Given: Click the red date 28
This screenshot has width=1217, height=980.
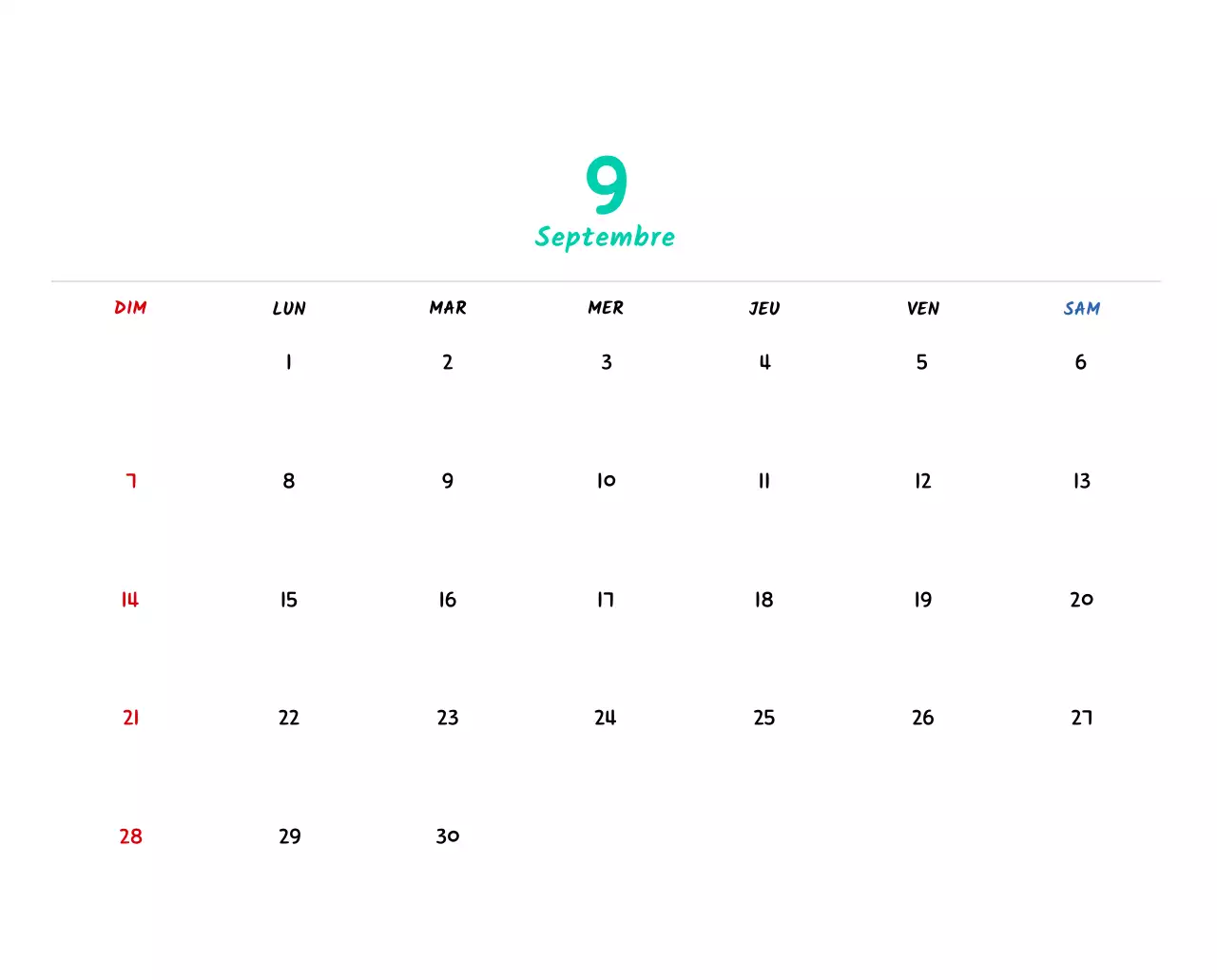Looking at the screenshot, I should click(129, 836).
